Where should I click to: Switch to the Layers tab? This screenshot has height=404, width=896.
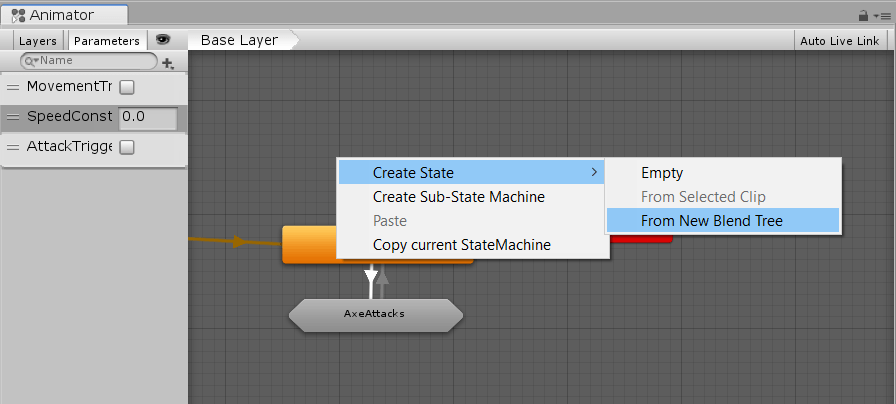[38, 41]
